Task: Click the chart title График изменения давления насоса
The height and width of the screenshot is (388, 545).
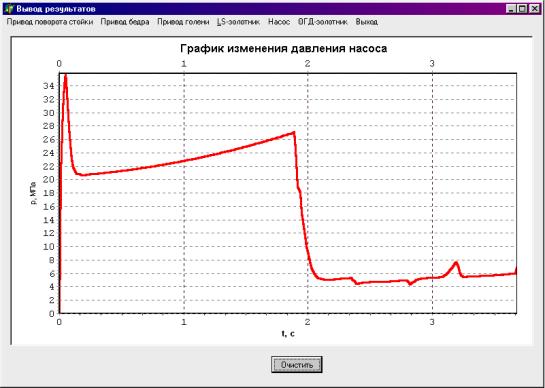Action: pyautogui.click(x=284, y=49)
